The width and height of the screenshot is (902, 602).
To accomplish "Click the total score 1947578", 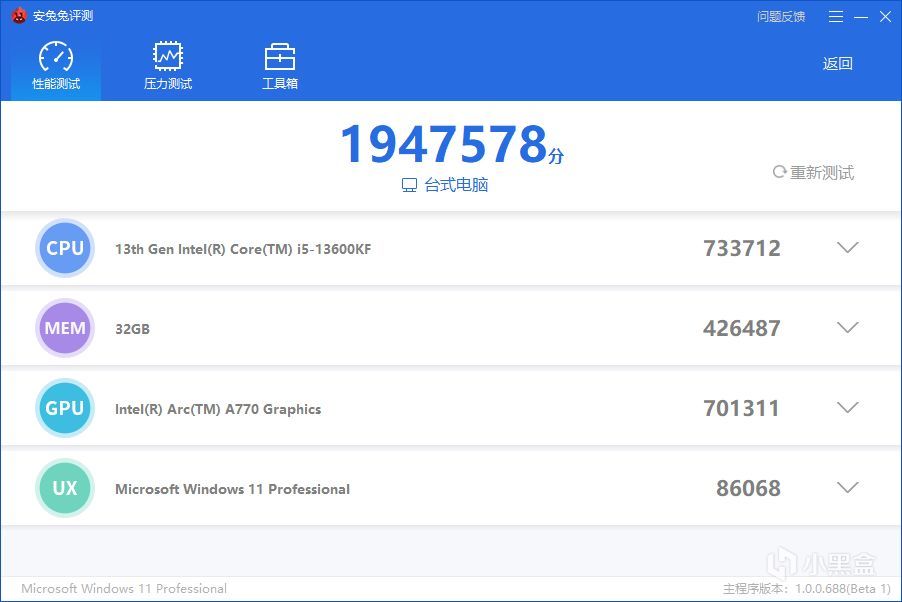I will click(444, 144).
